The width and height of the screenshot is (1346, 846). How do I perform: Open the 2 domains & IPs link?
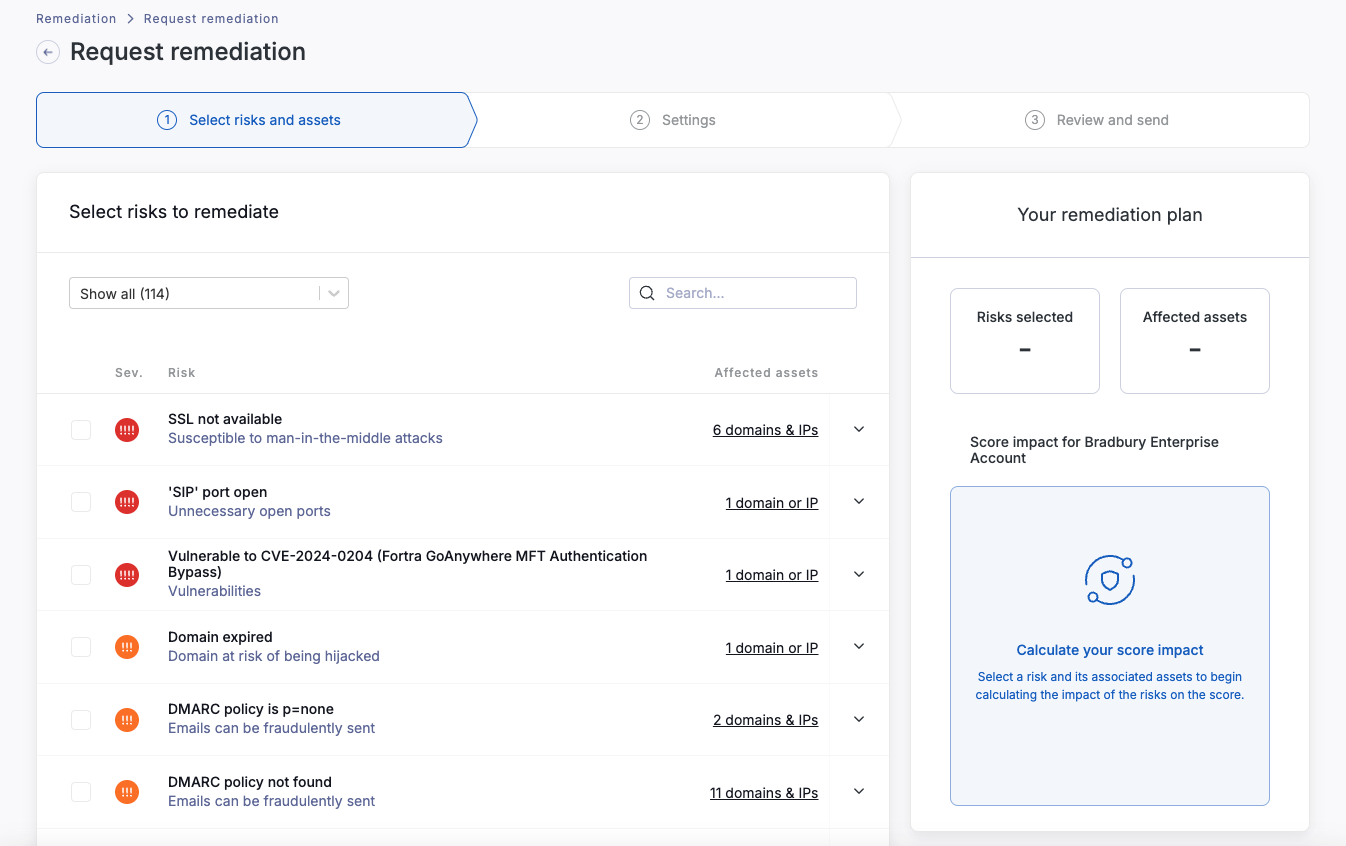765,720
